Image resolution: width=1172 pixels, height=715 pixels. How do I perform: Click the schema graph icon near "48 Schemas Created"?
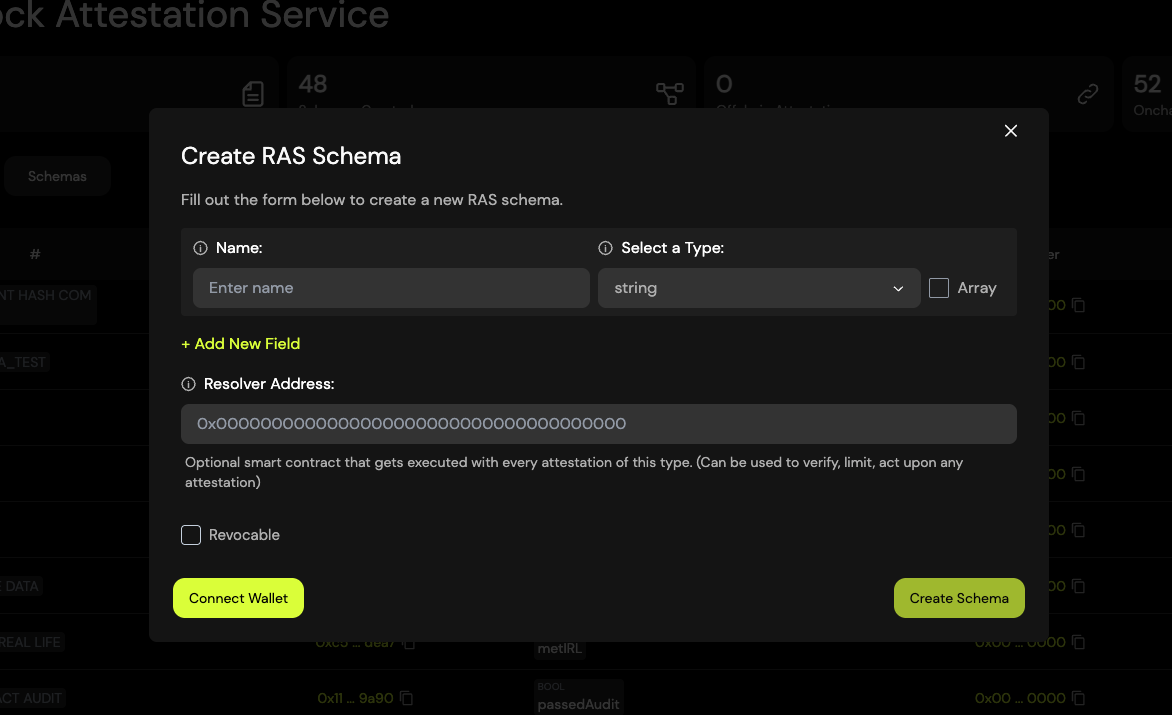(x=669, y=93)
